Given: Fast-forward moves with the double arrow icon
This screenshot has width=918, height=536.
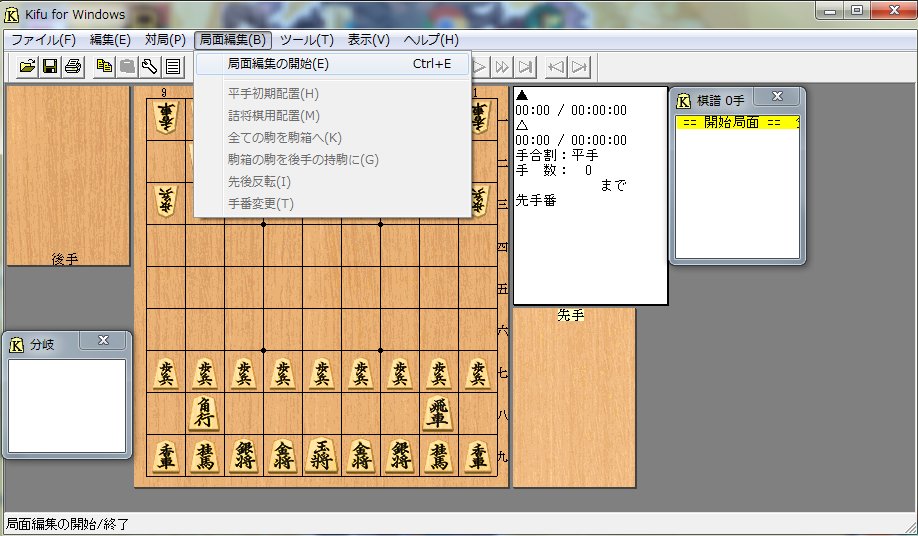Looking at the screenshot, I should 503,67.
